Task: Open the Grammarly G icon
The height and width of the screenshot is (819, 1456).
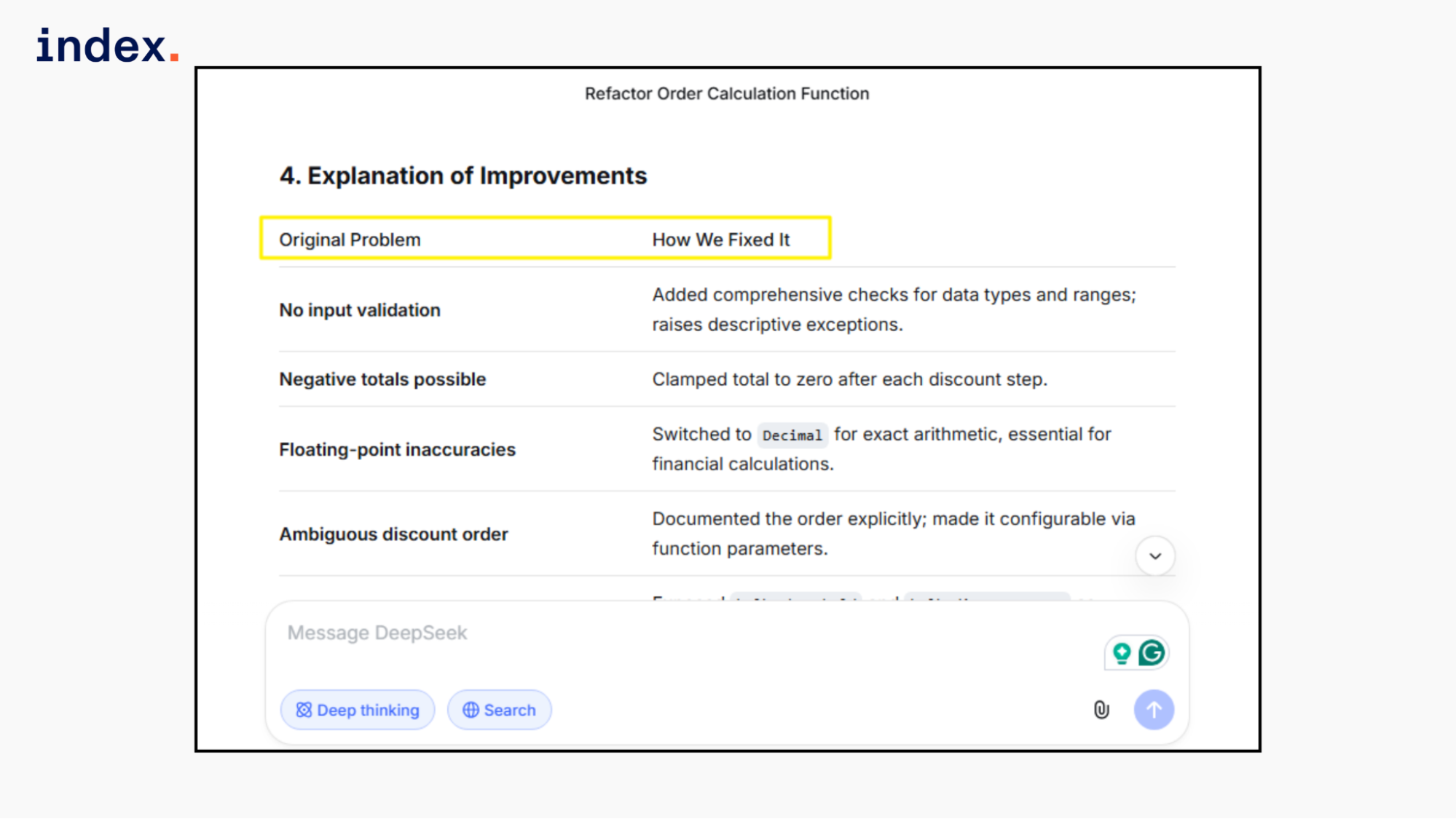Action: [x=1152, y=653]
